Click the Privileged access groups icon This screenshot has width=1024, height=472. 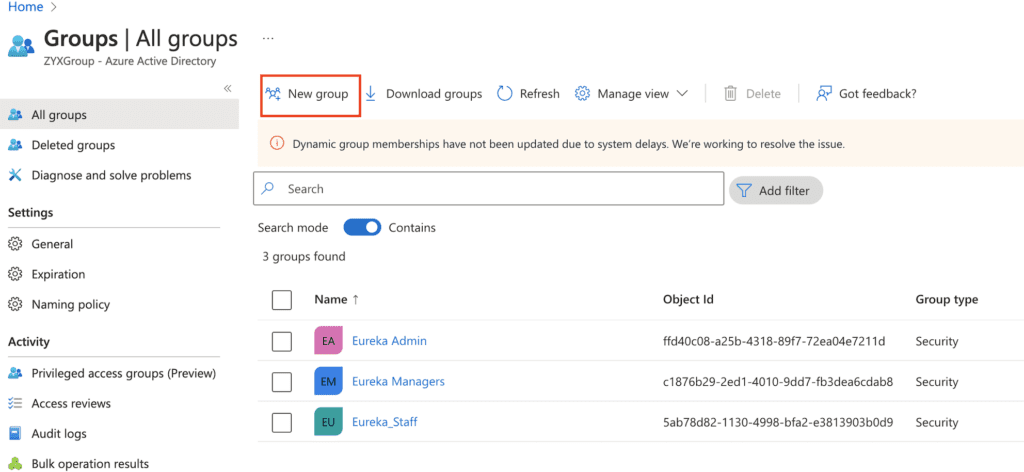tap(16, 373)
